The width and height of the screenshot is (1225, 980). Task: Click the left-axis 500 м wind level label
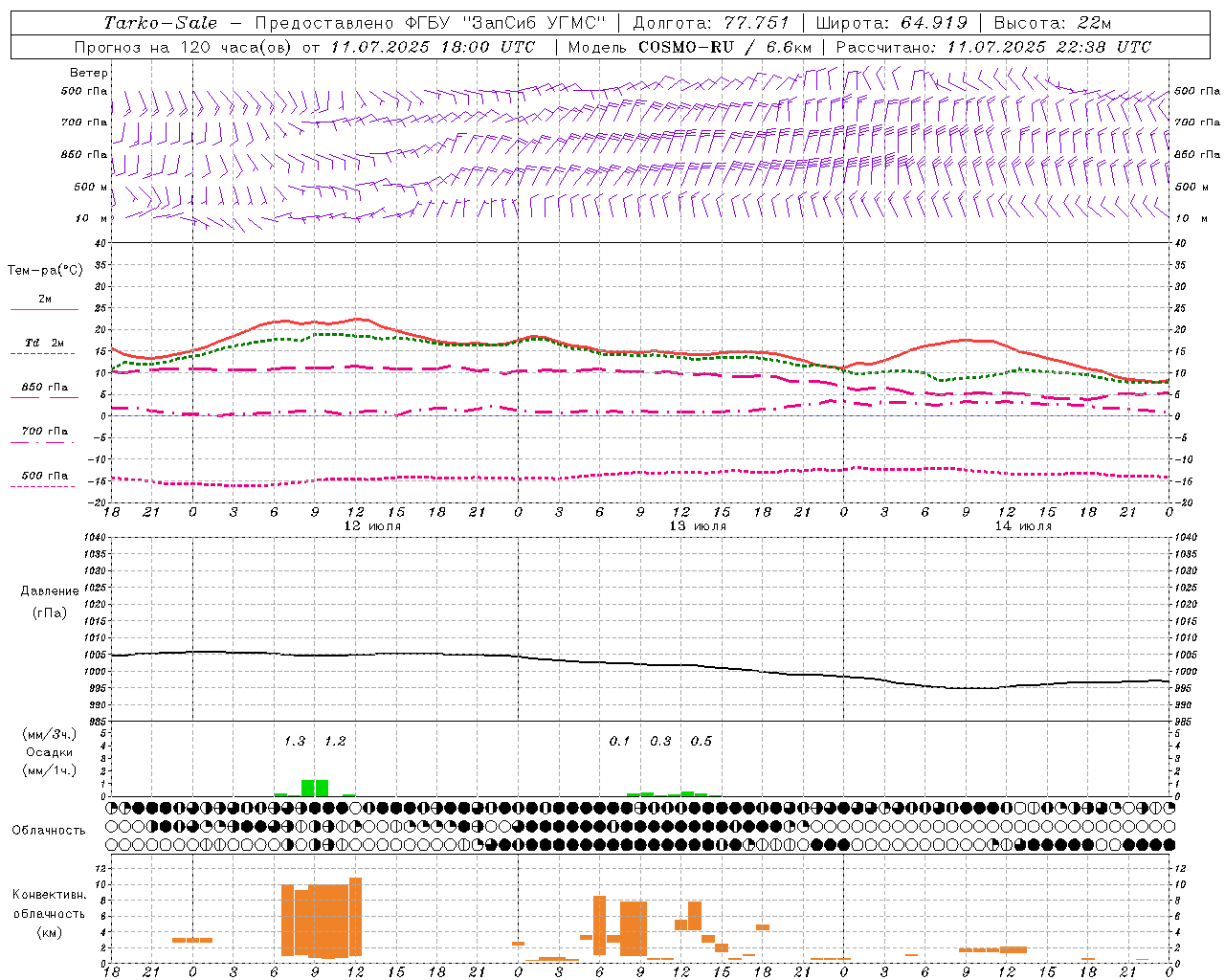click(x=91, y=187)
